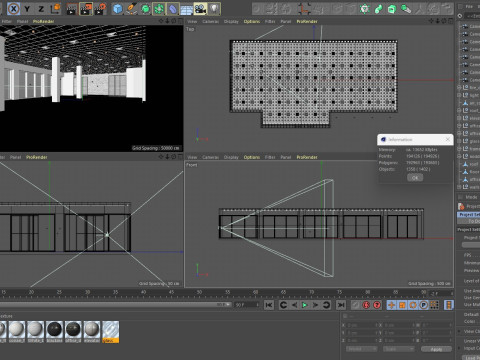Toggle the Y axis lock
The image size is (480, 360).
(x=27, y=9)
